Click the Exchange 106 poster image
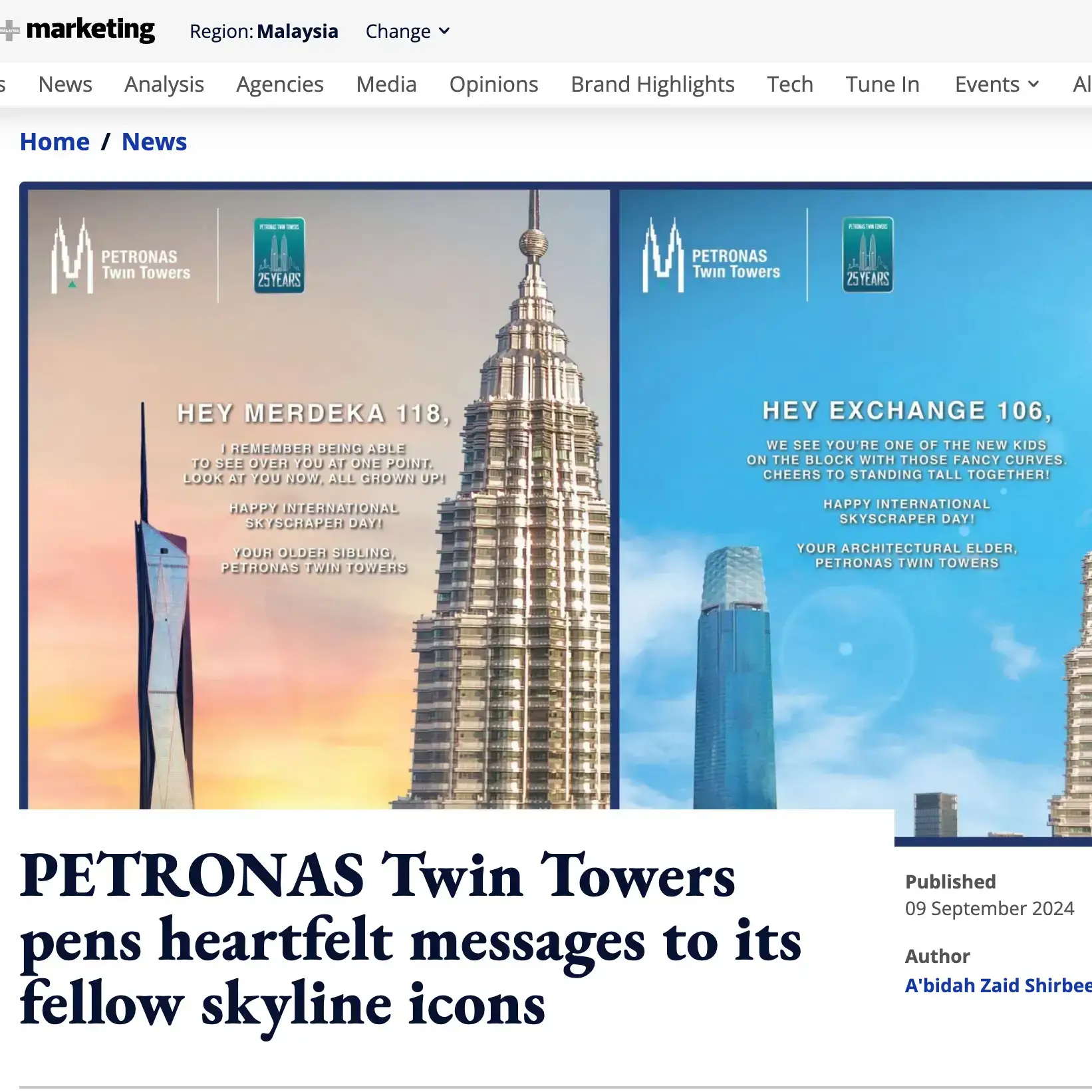1092x1092 pixels. tap(855, 512)
